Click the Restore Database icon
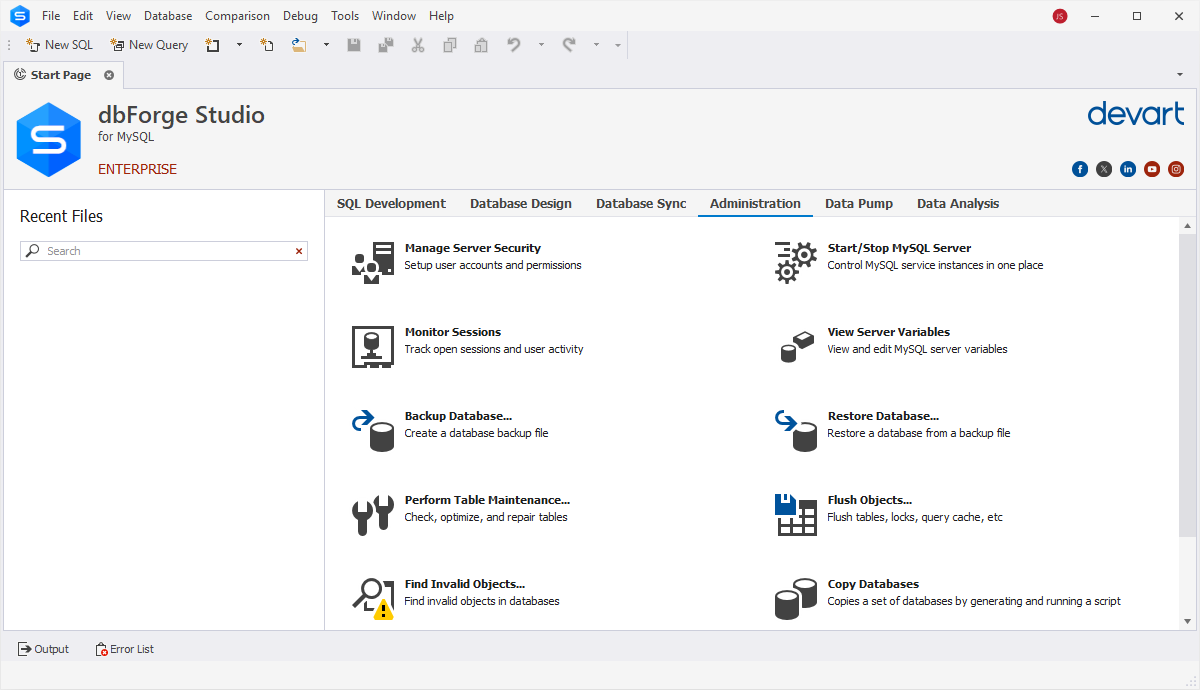 tap(796, 430)
